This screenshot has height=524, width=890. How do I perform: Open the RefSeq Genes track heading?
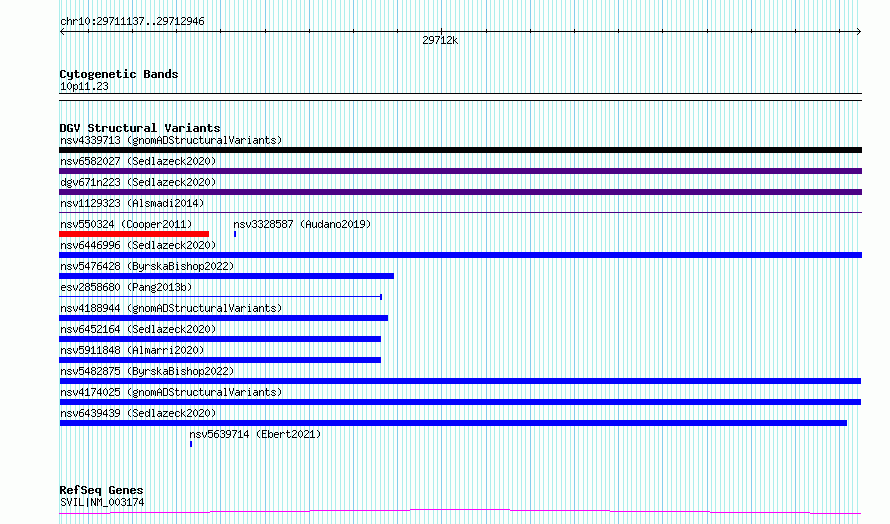coord(101,490)
